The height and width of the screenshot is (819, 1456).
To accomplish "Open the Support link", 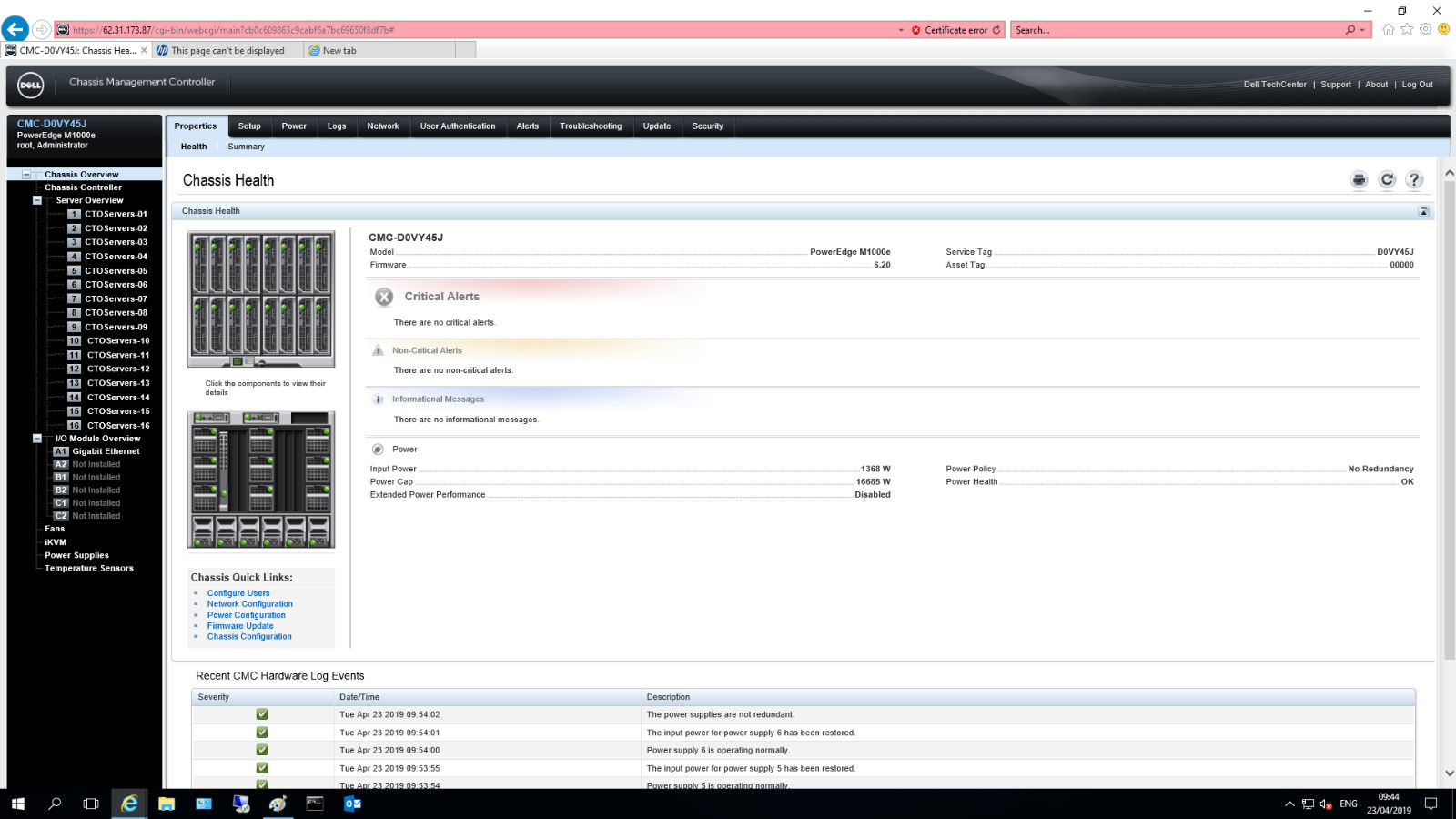I will pyautogui.click(x=1336, y=85).
